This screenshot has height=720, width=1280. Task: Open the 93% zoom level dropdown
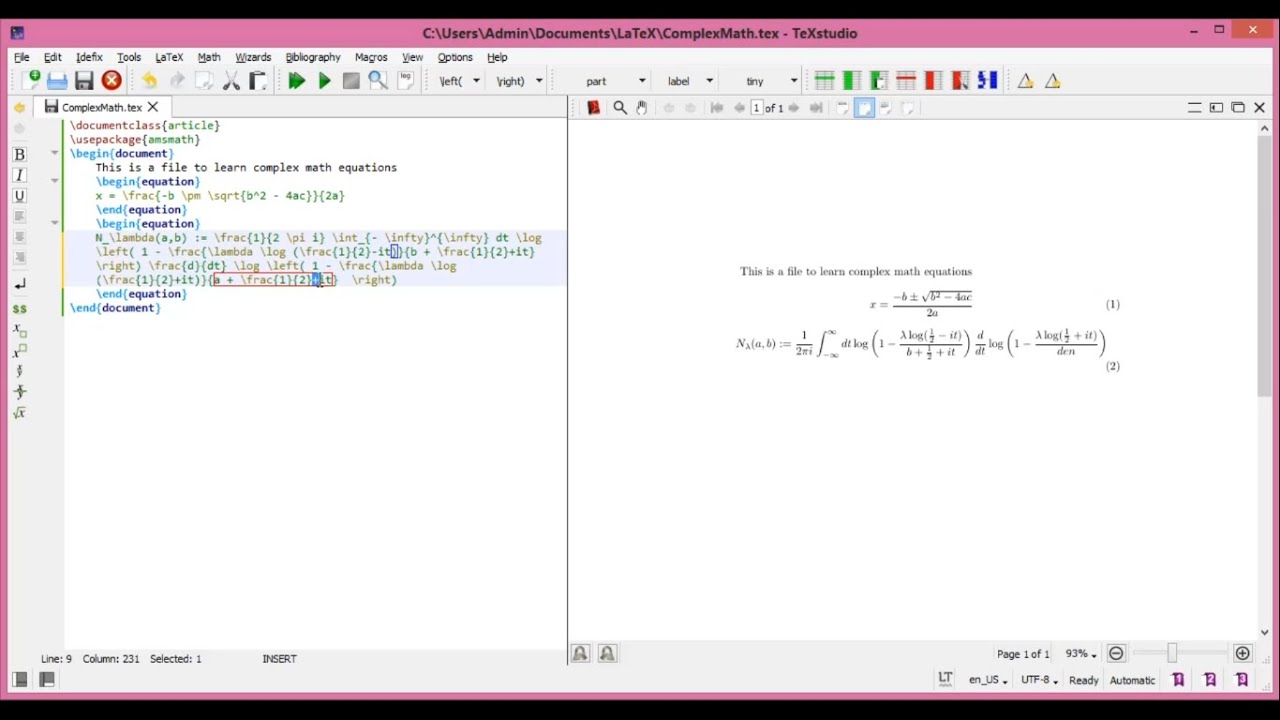click(x=1080, y=653)
